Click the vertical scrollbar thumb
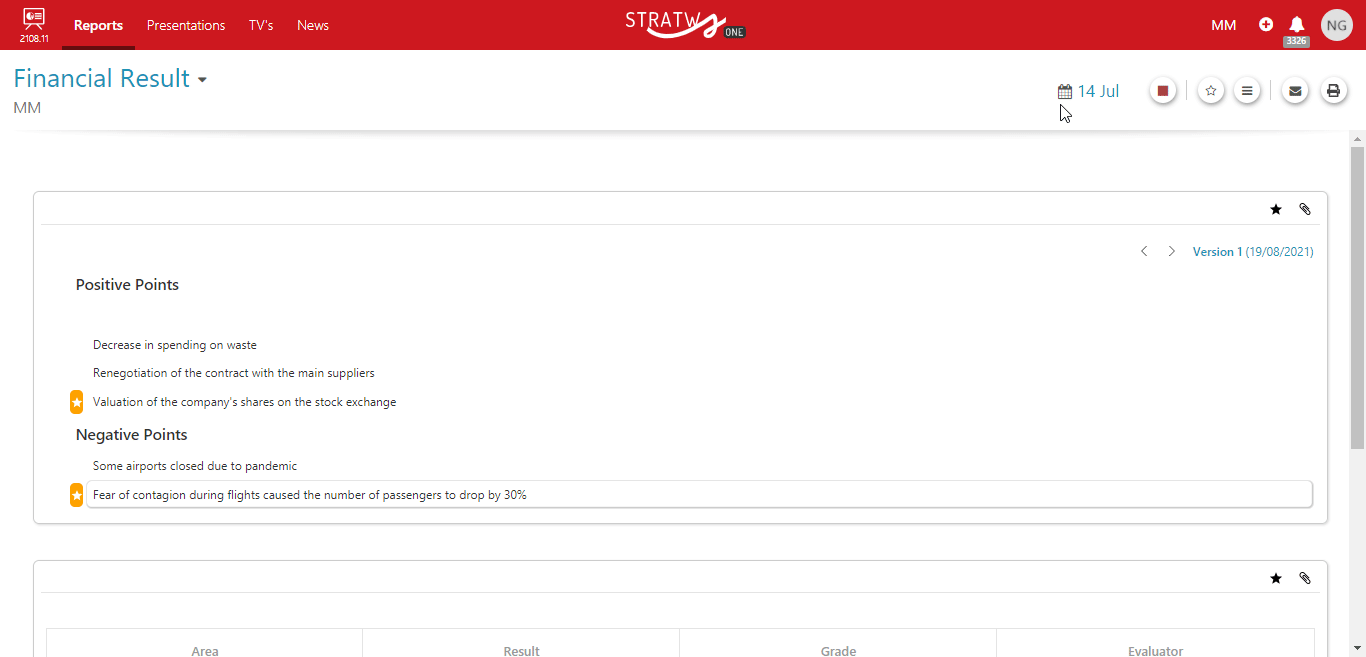 pos(1357,298)
